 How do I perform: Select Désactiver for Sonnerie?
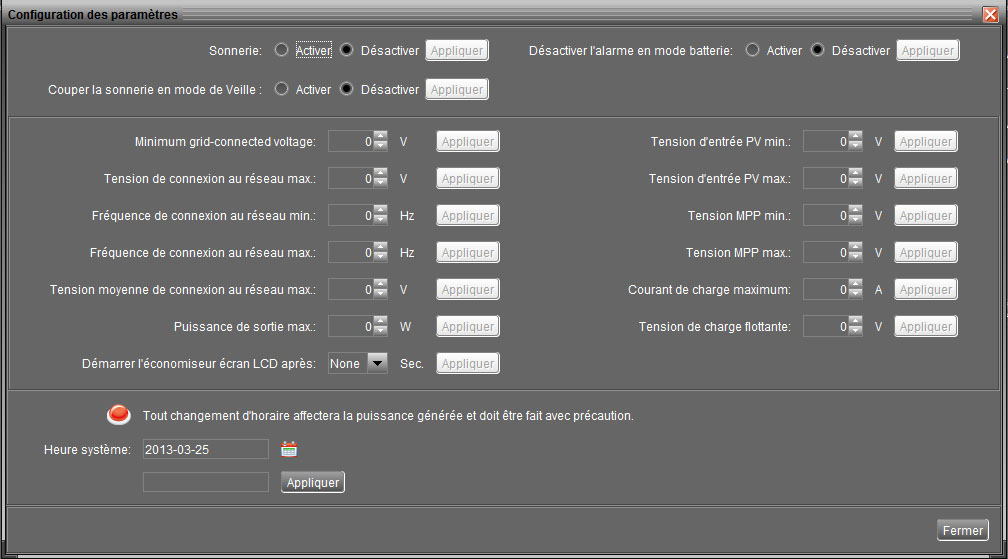[346, 50]
